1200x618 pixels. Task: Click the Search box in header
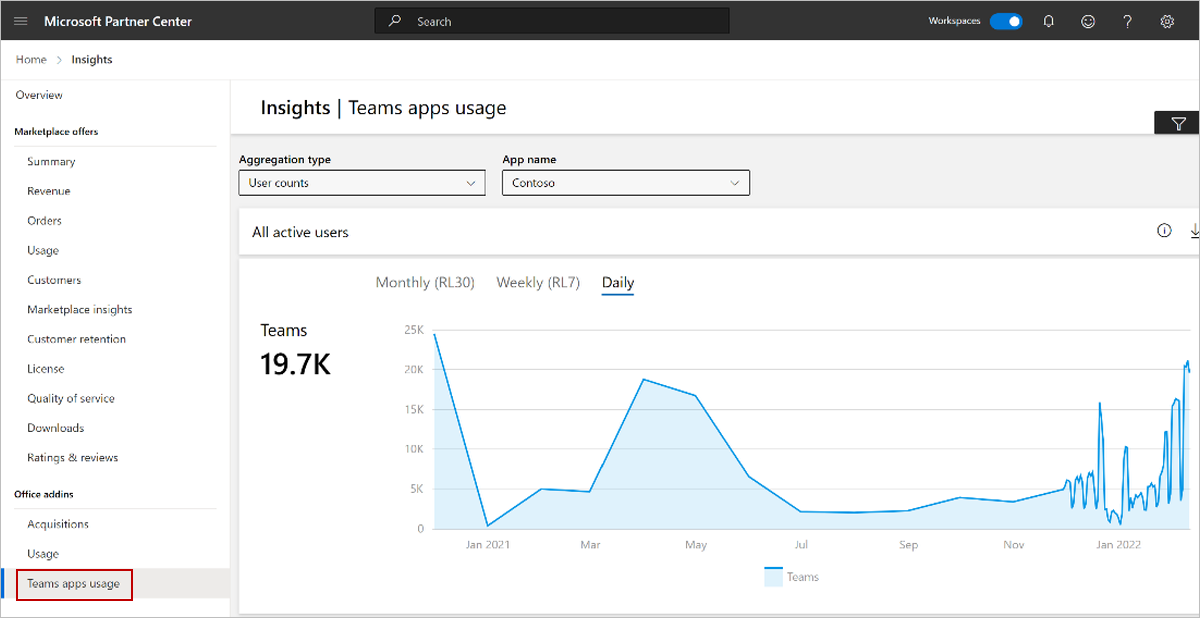552,21
